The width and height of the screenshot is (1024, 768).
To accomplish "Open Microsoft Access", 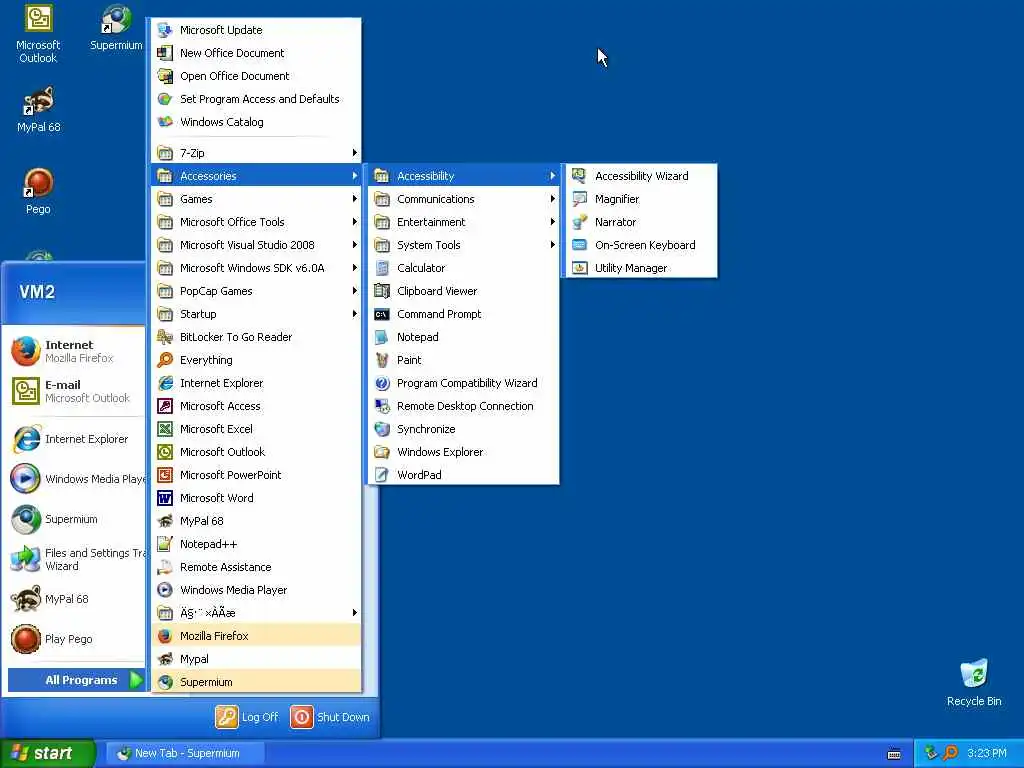I will 256,406.
